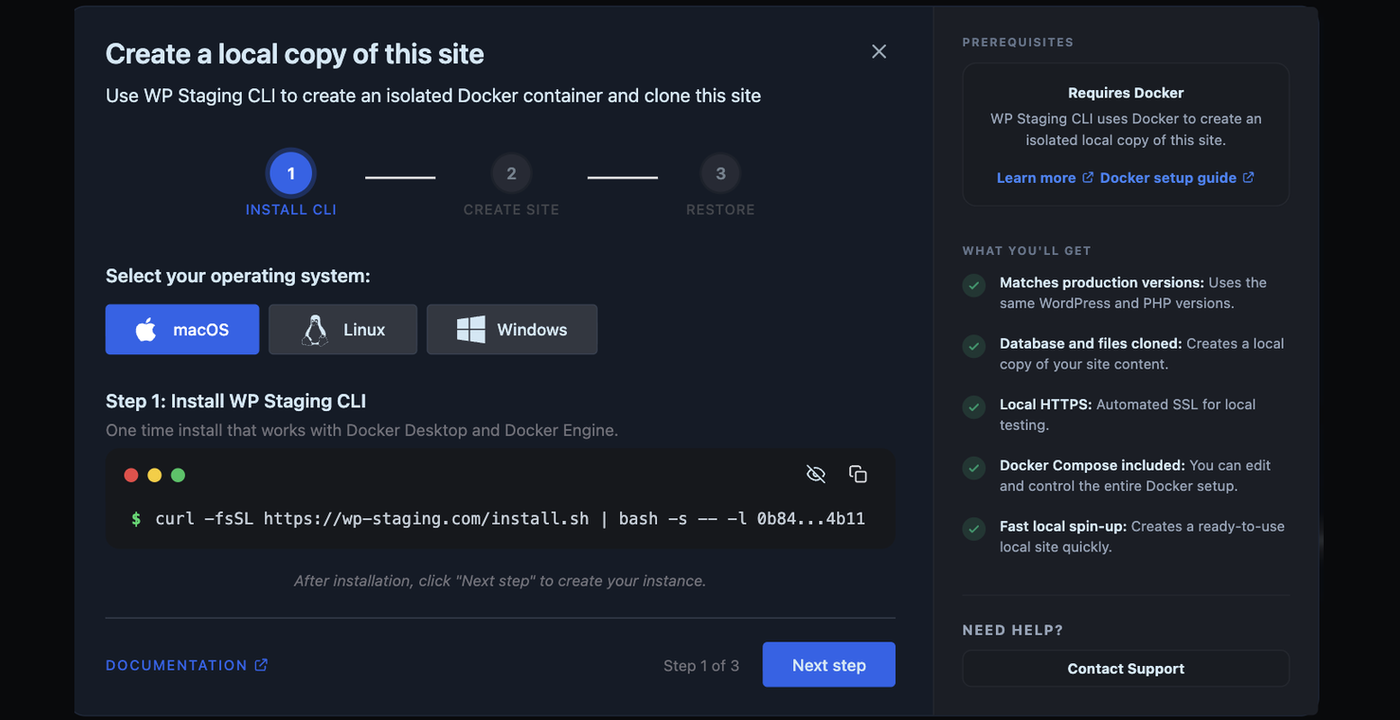Select macOS operating system
Image resolution: width=1400 pixels, height=720 pixels.
(182, 330)
